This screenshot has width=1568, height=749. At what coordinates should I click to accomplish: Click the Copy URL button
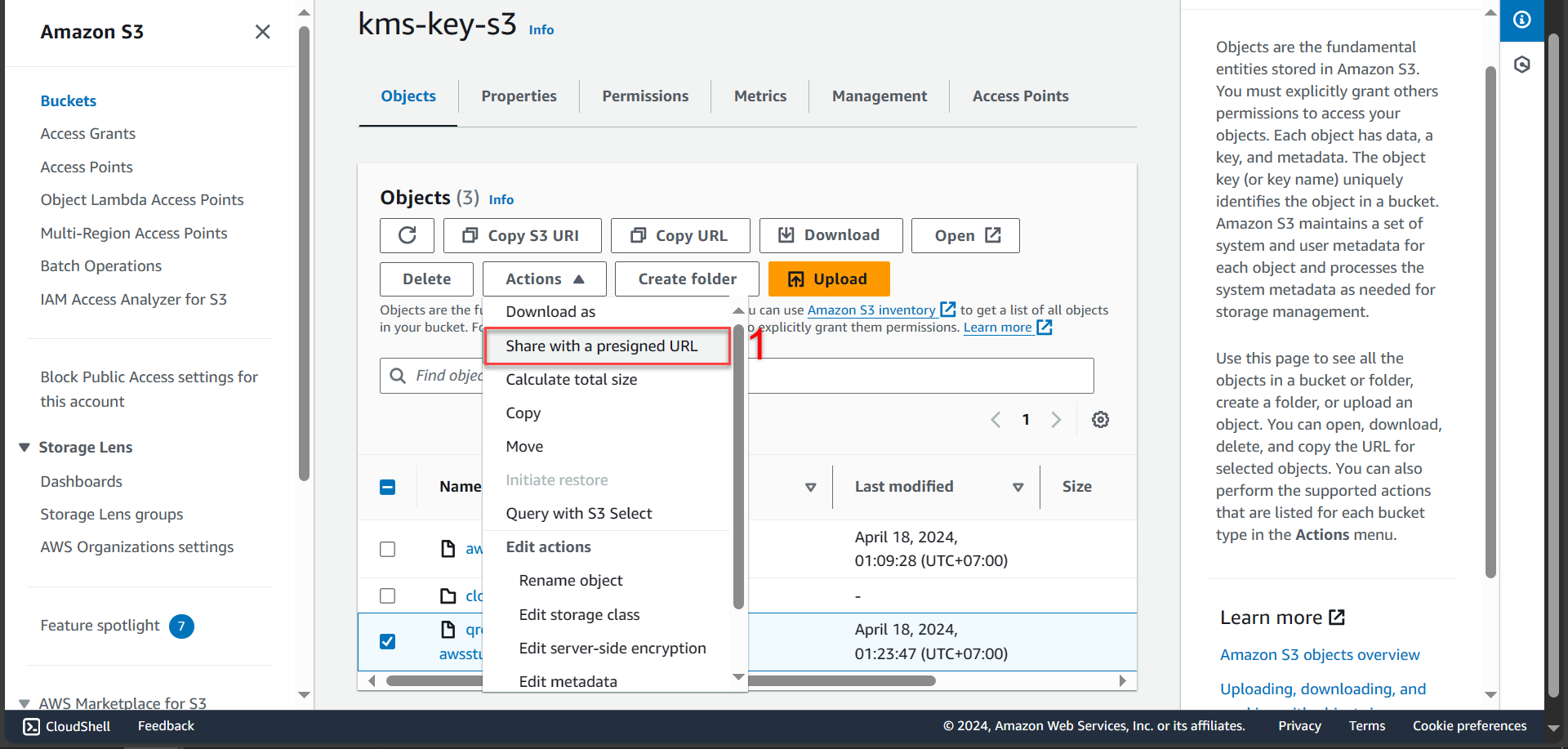(x=680, y=235)
